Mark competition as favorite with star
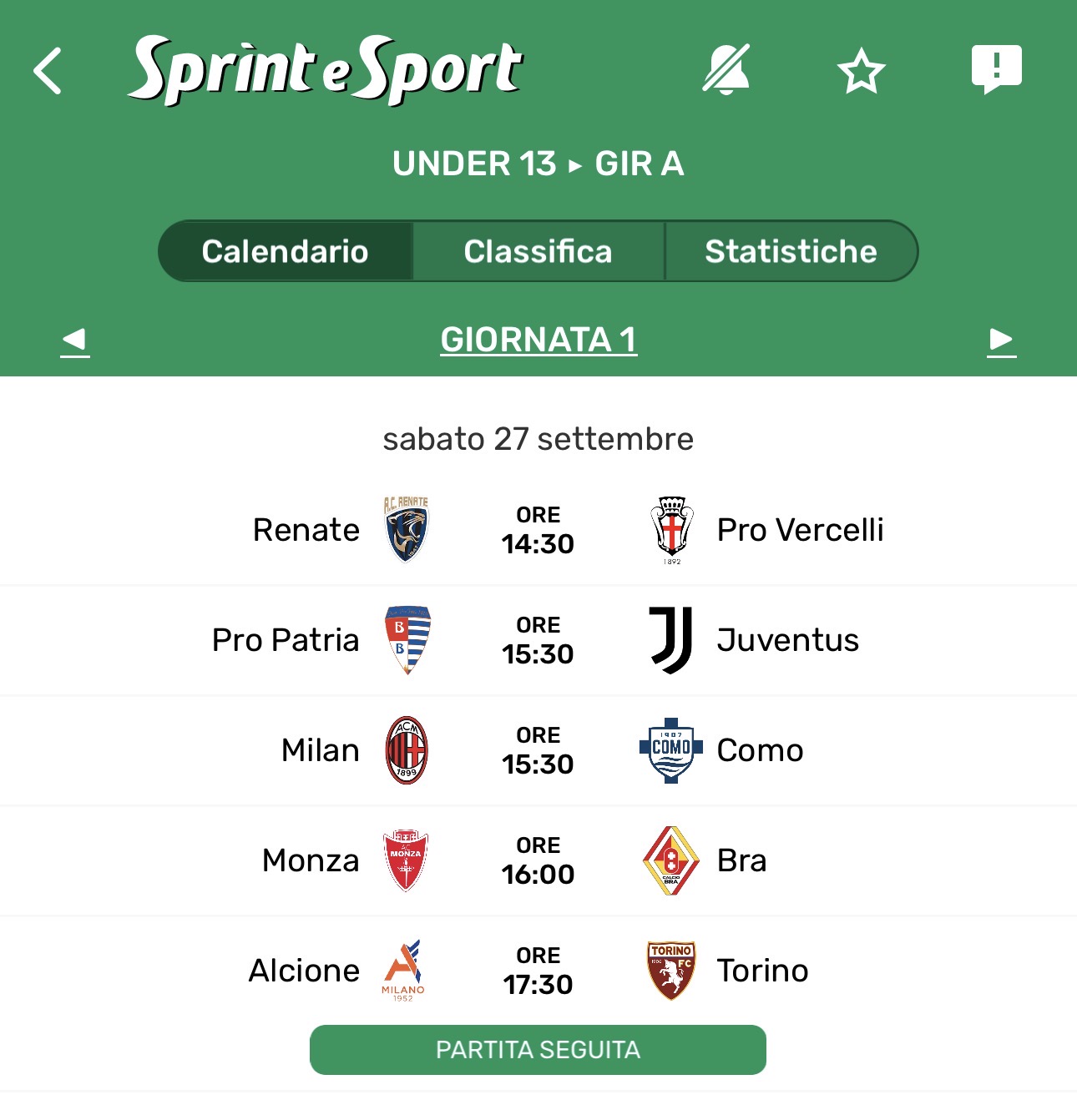The width and height of the screenshot is (1077, 1120). (x=861, y=71)
